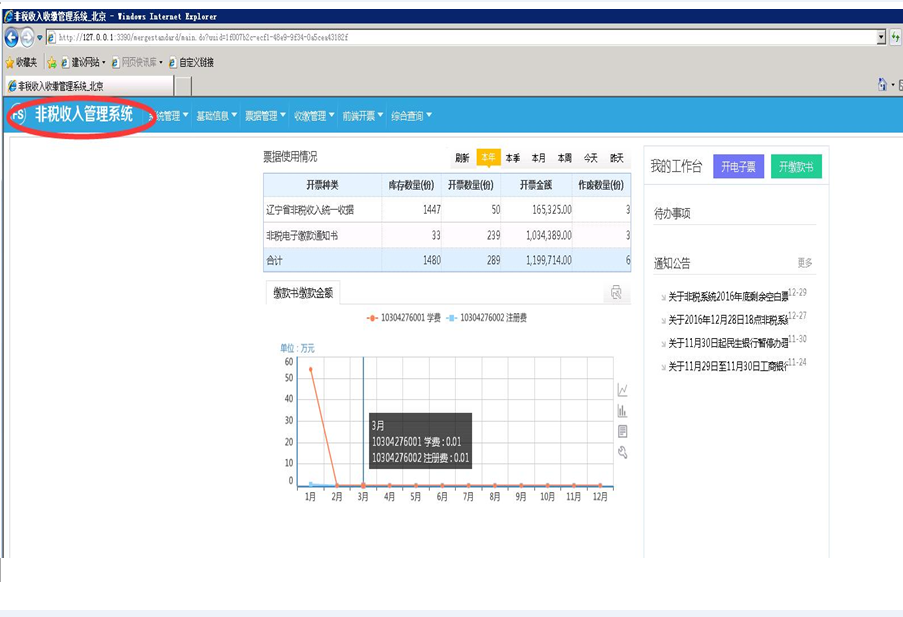Click the green IE compatibility icon by address bar
903x617 pixels.
(x=896, y=37)
